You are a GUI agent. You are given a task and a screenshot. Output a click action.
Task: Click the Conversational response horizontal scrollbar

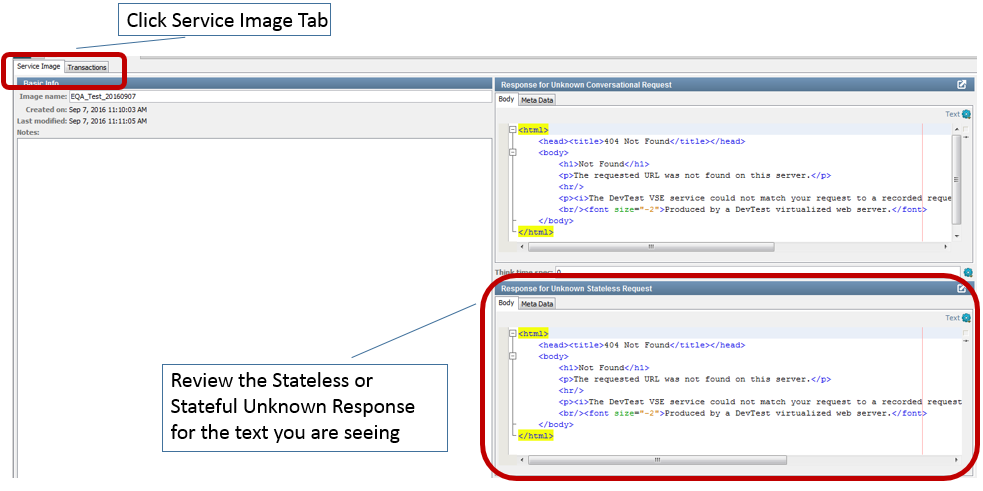(x=650, y=245)
